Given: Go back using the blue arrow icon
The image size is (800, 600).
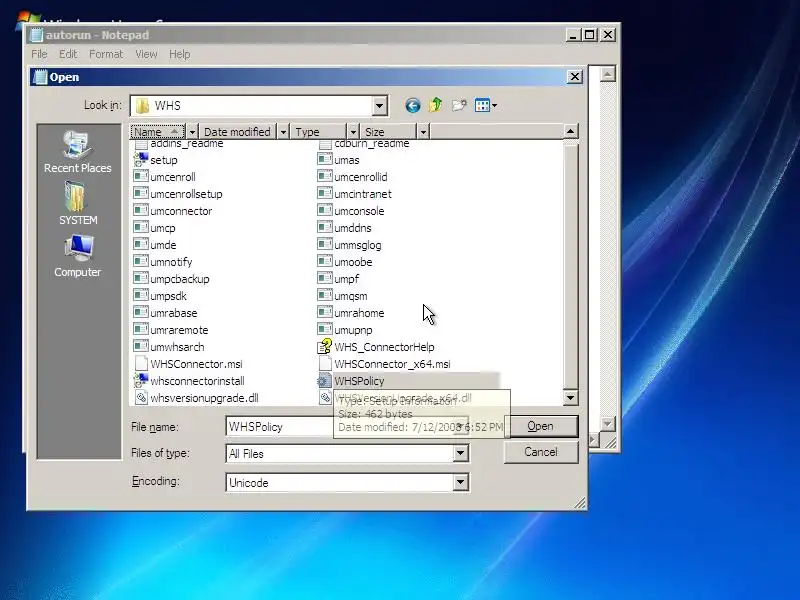Looking at the screenshot, I should (x=413, y=106).
